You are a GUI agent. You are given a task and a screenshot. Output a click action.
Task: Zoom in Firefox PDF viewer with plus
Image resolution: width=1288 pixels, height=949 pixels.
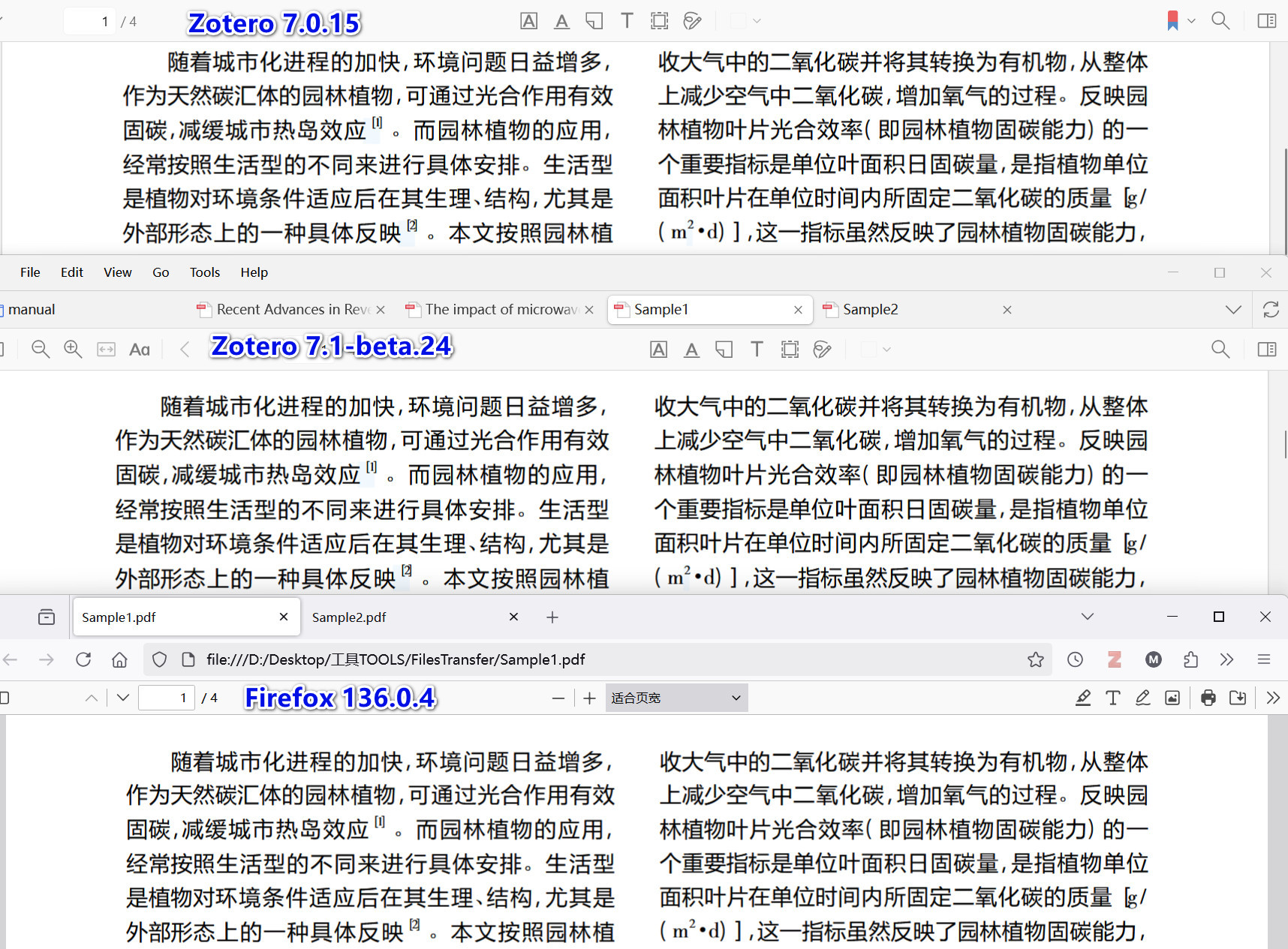(590, 698)
